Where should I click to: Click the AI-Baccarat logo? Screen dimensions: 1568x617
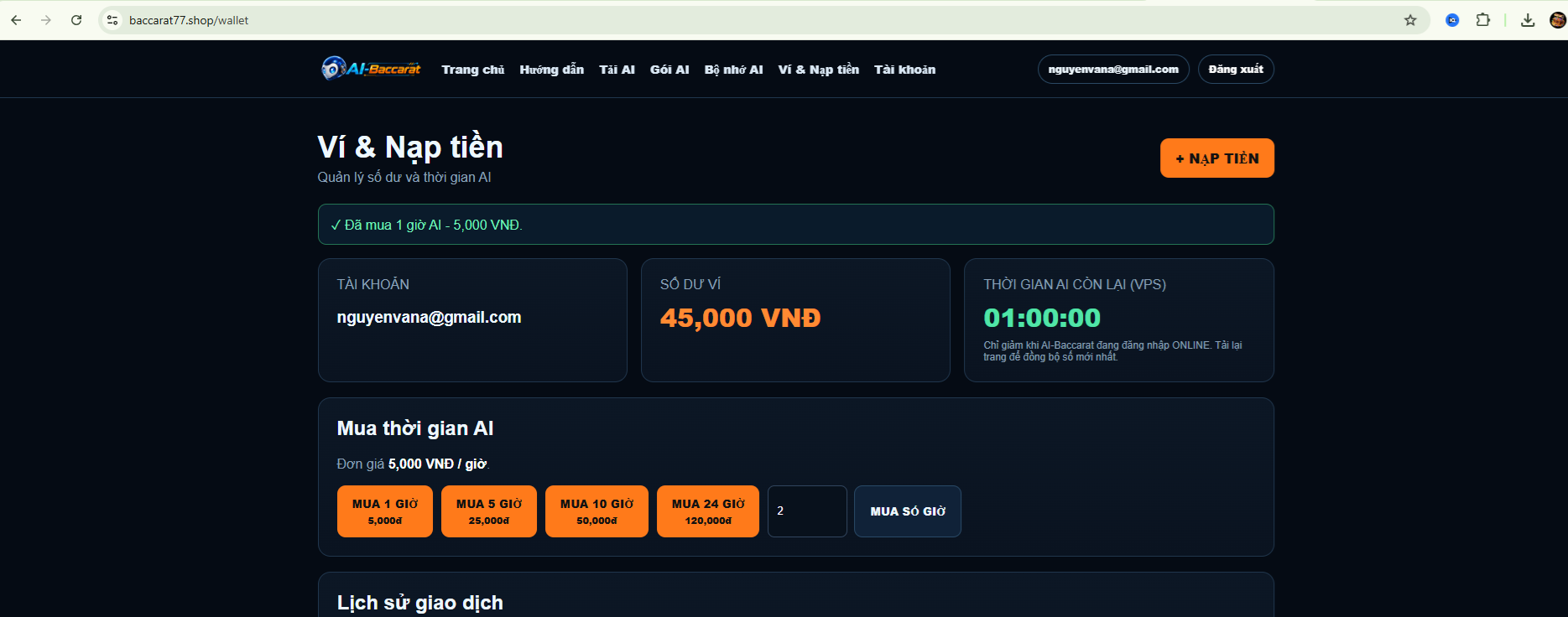point(371,69)
